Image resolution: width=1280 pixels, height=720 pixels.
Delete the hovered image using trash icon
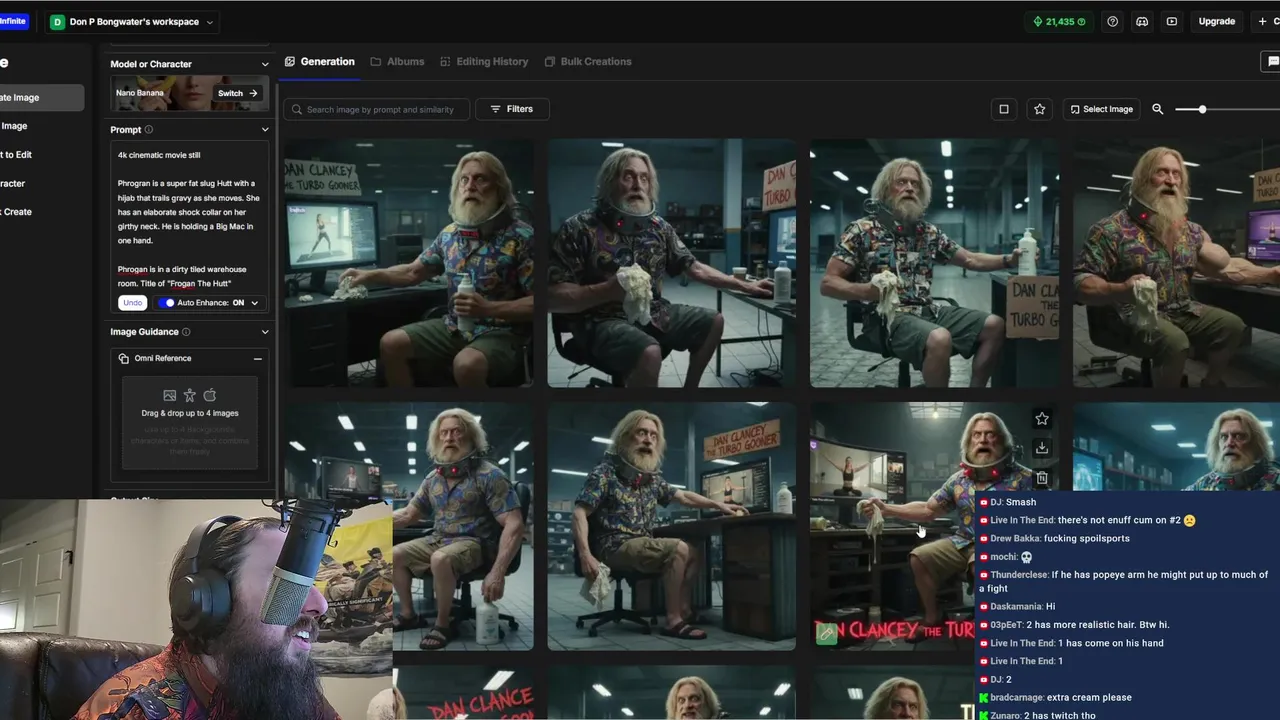click(x=1042, y=478)
